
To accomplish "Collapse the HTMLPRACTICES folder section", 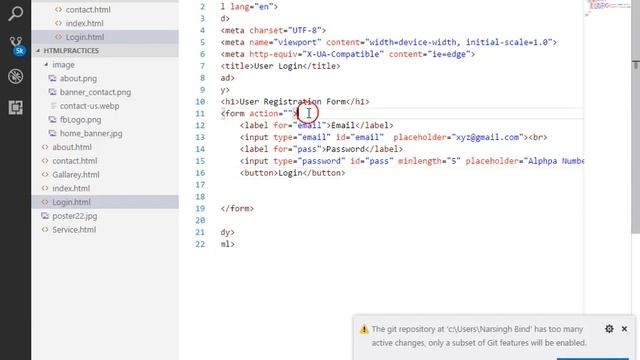I will [105, 51].
